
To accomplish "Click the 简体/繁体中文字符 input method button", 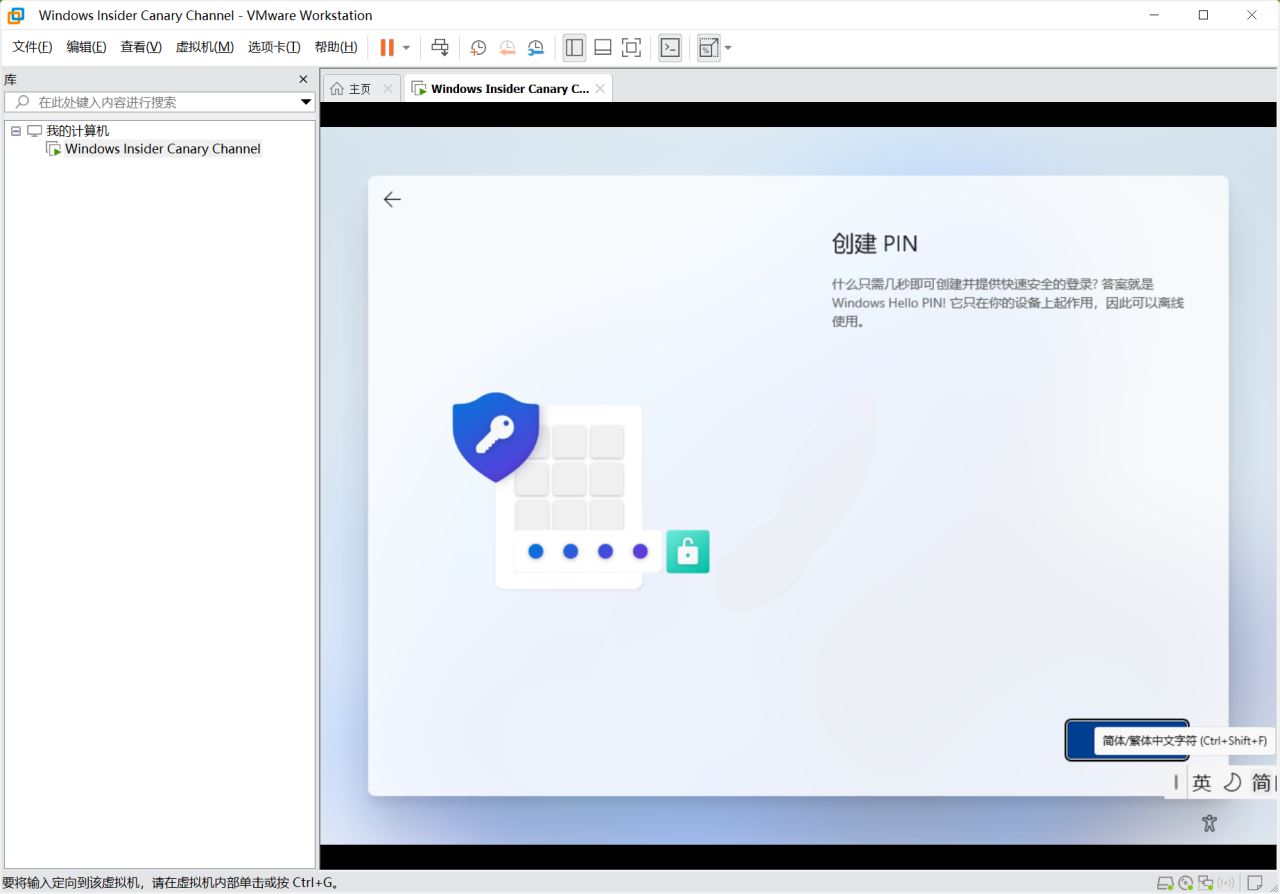I will point(1127,740).
